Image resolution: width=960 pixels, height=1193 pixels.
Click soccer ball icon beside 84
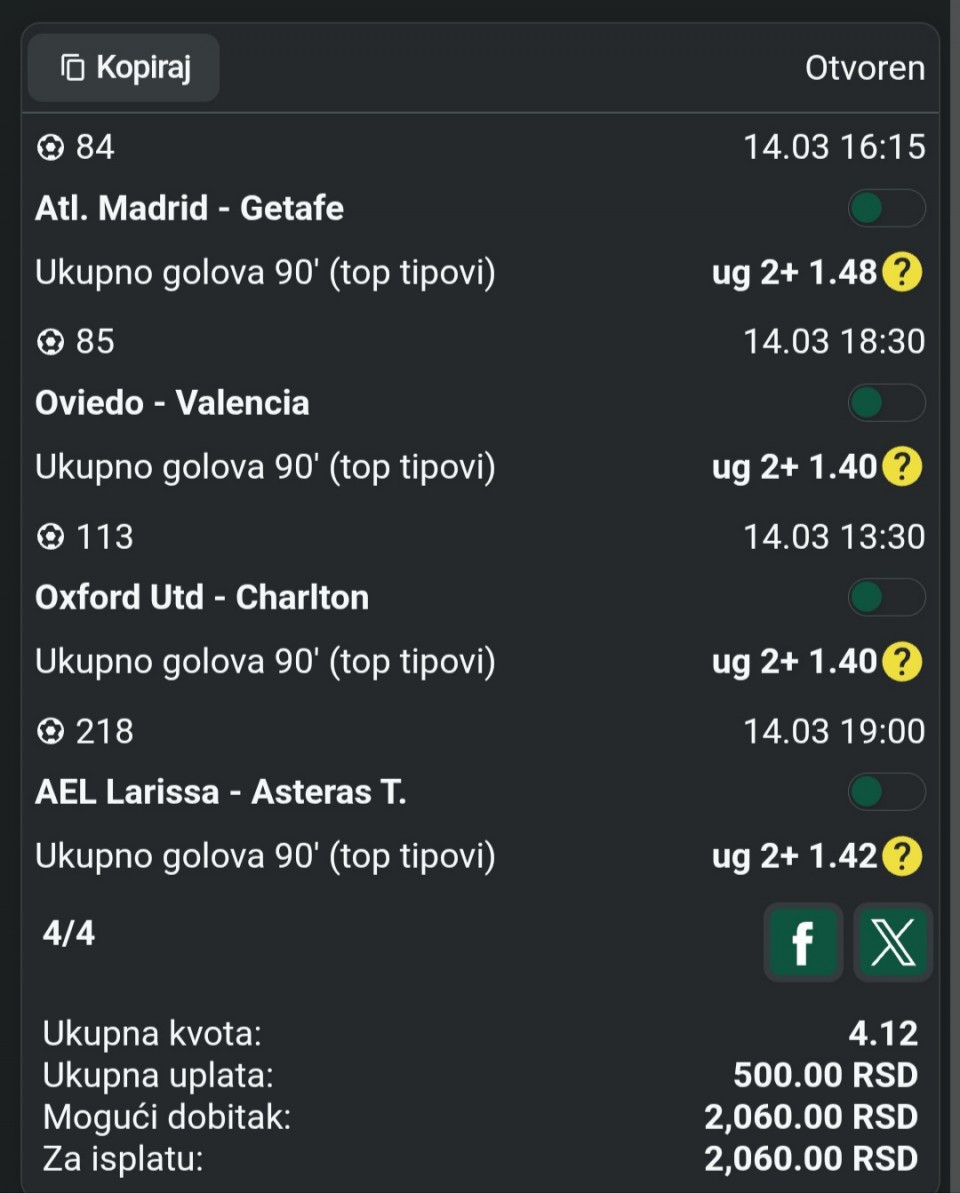[49, 148]
